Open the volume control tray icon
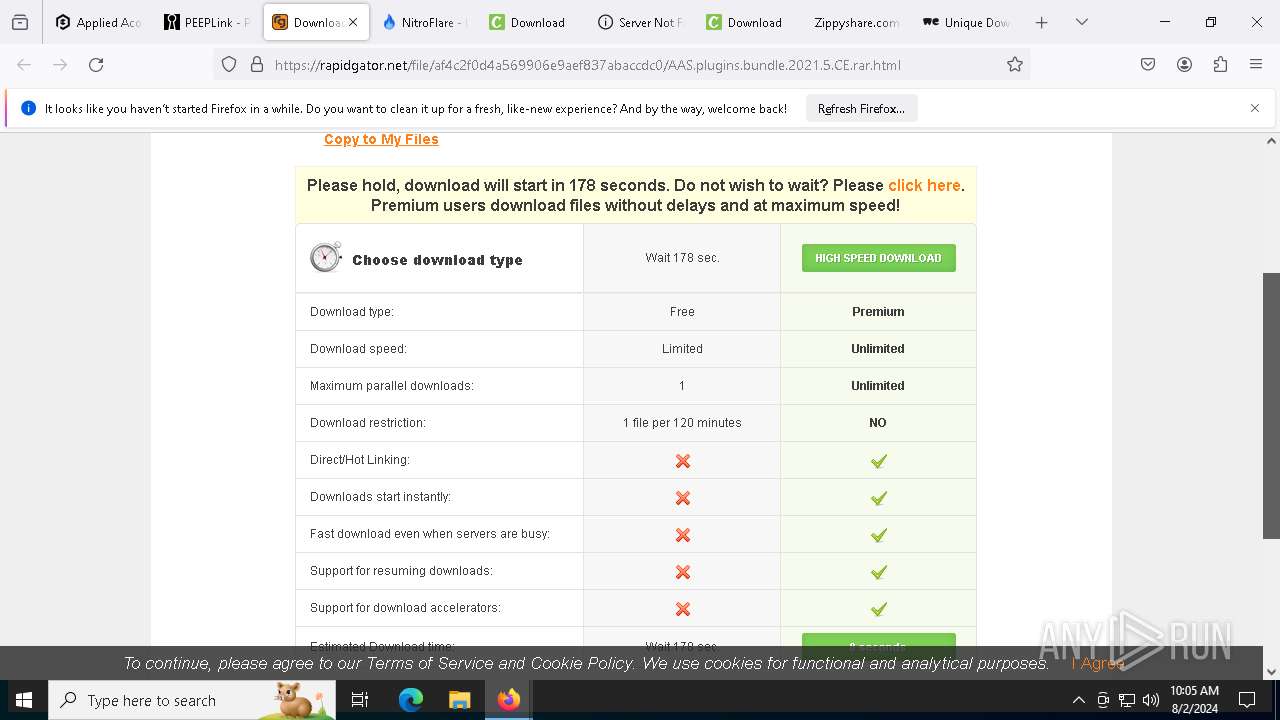Image resolution: width=1280 pixels, height=720 pixels. point(1150,700)
